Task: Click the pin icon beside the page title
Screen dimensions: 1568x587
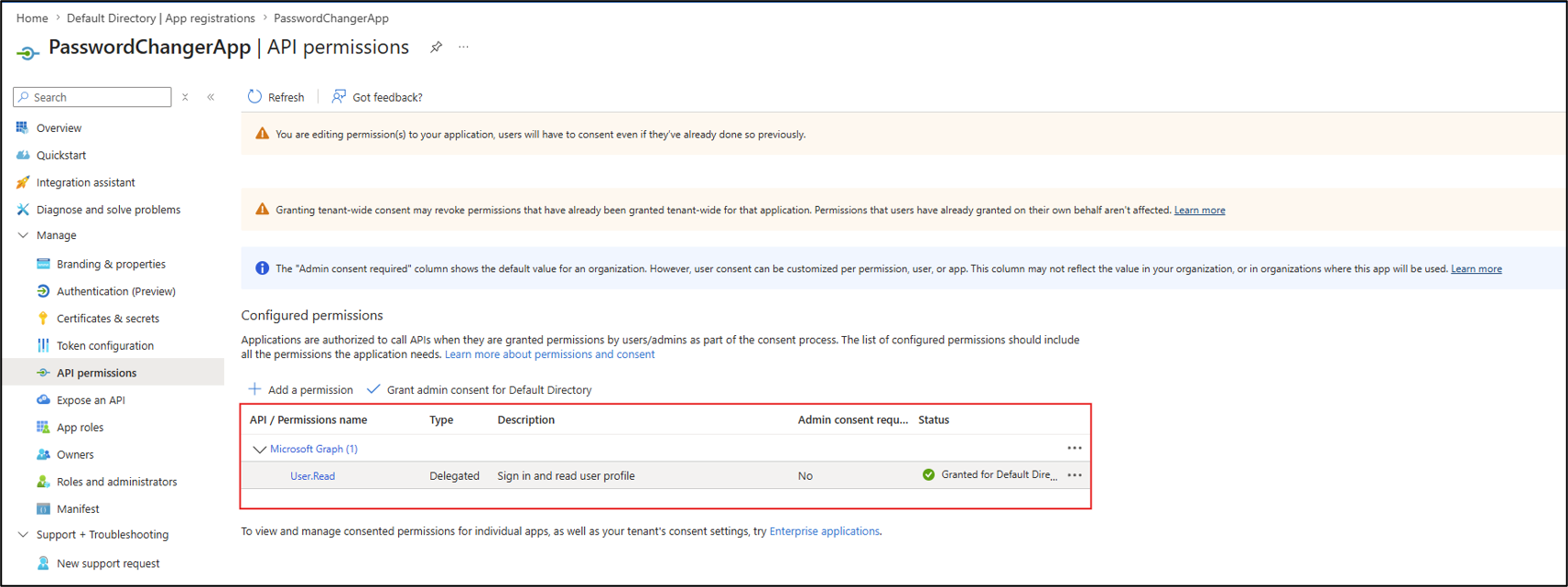Action: tap(437, 47)
